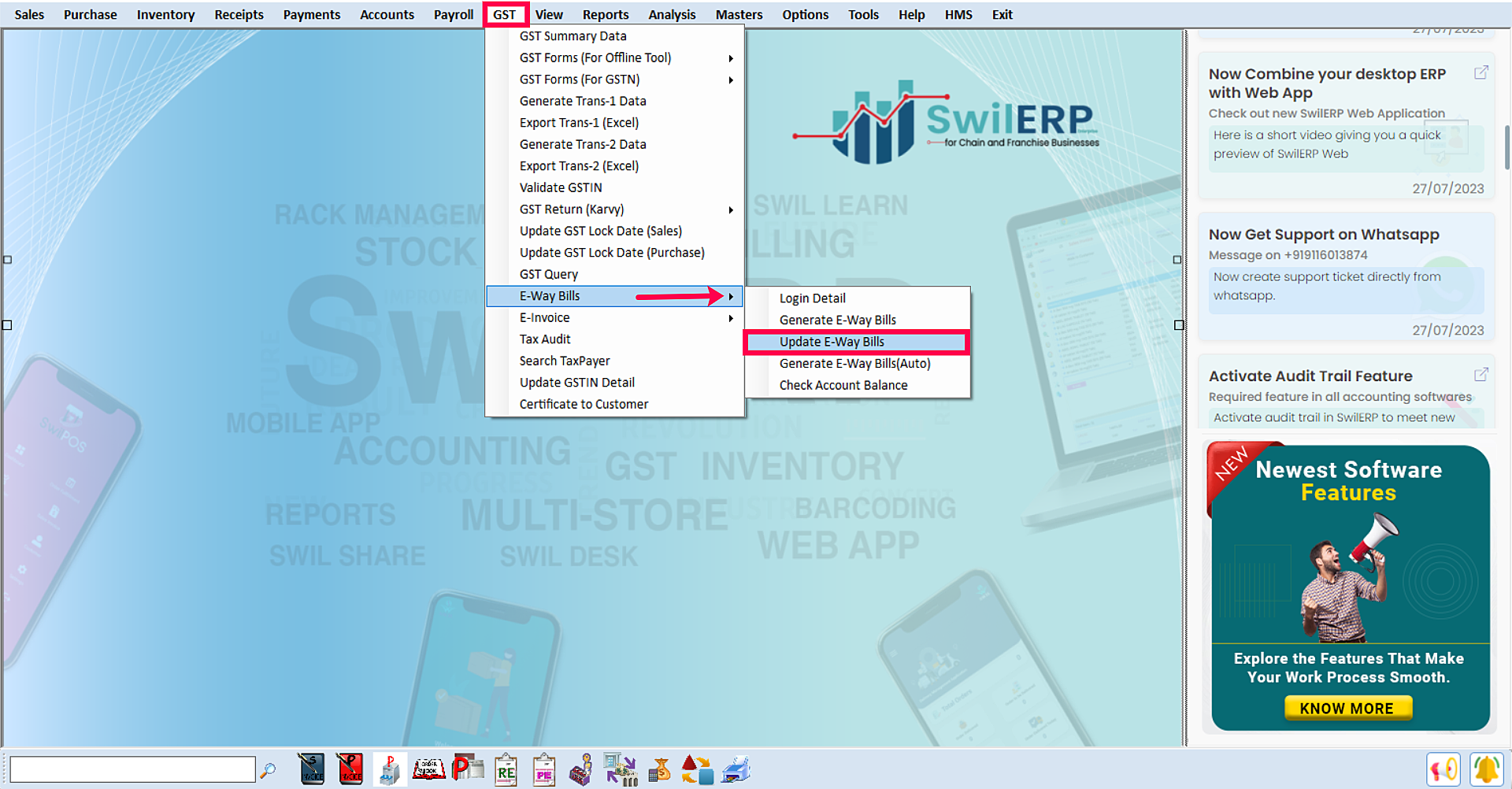Open the Reports menu
The image size is (1512, 789).
[606, 14]
